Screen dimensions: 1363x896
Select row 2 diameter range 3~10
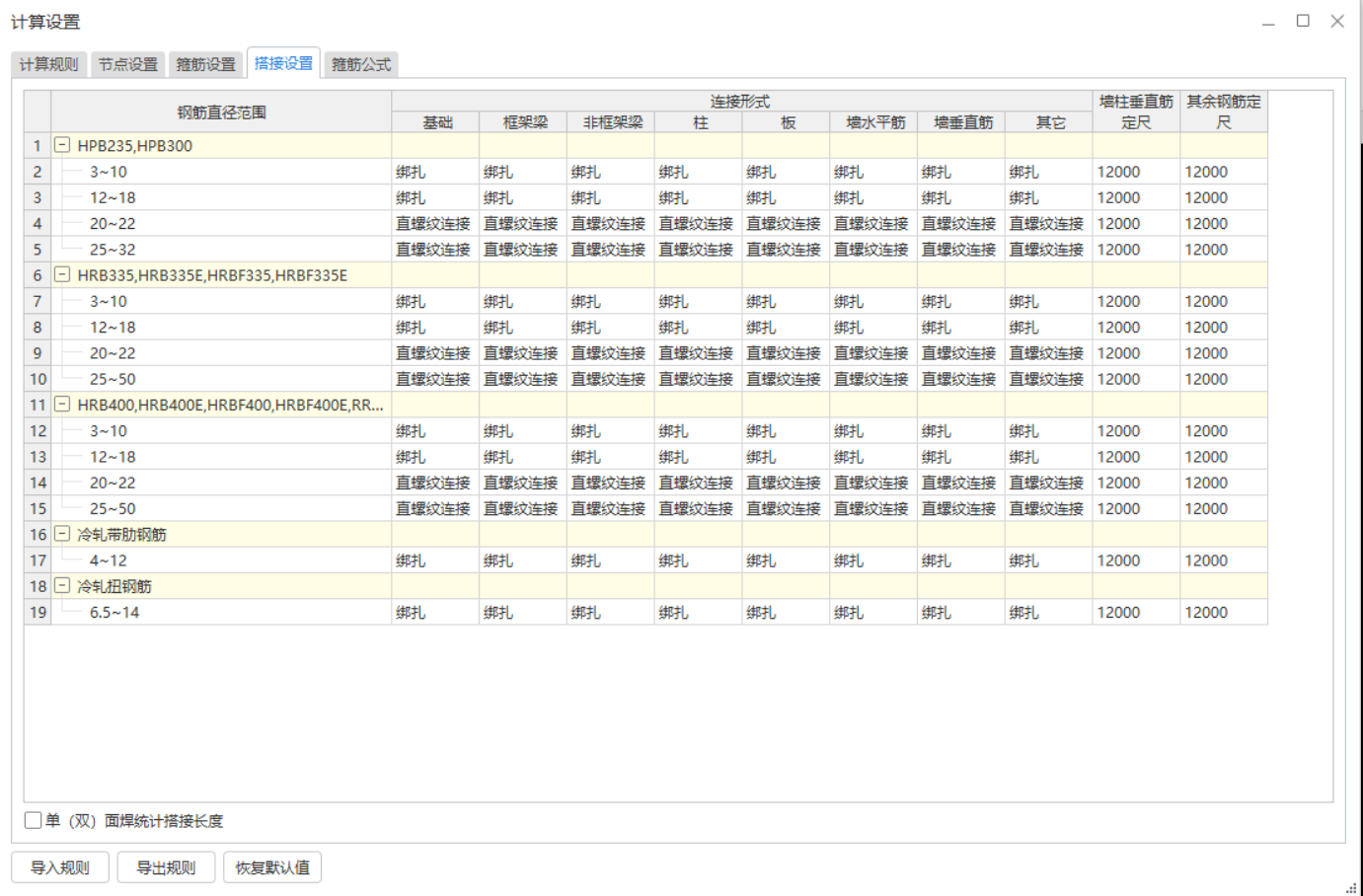(221, 172)
